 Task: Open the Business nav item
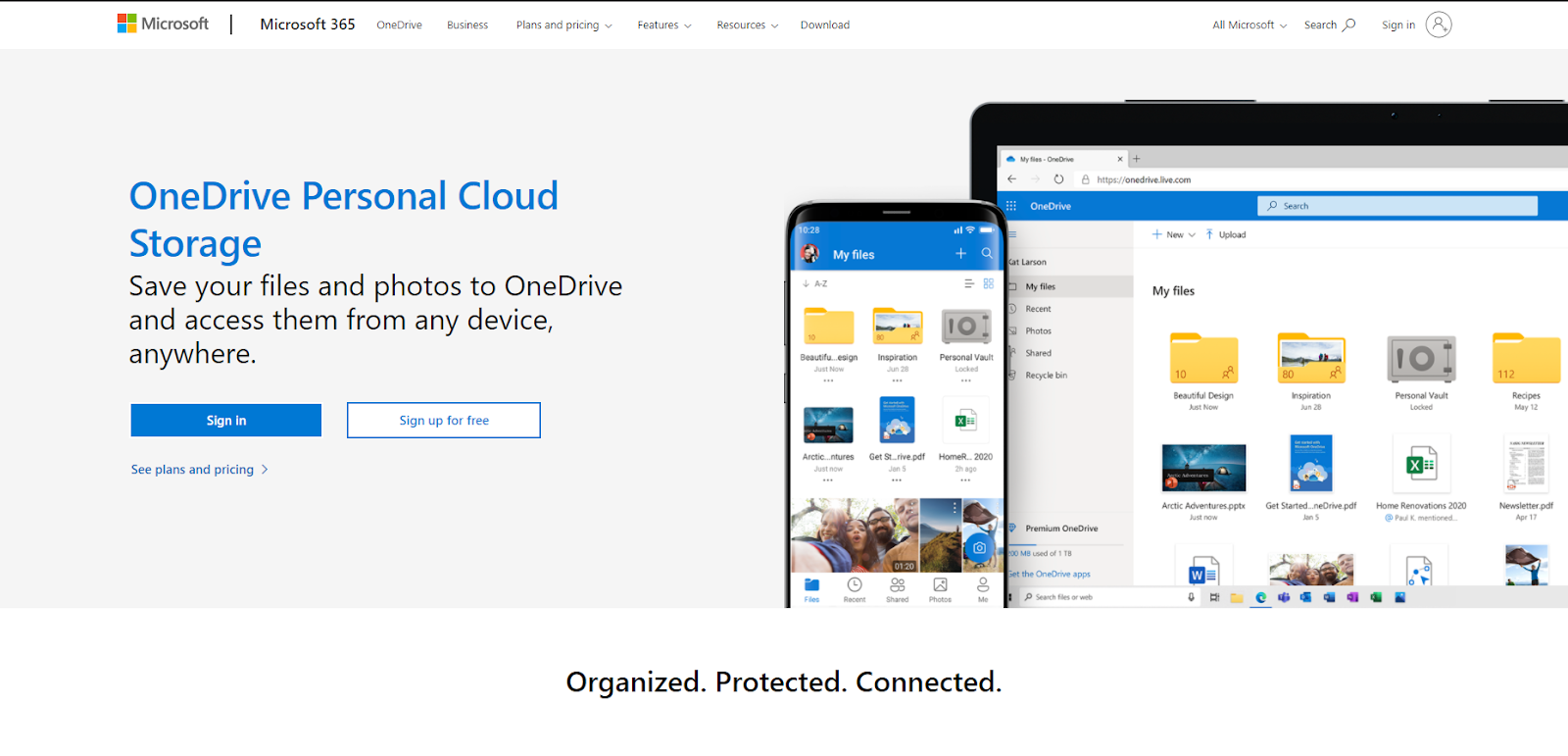tap(467, 25)
